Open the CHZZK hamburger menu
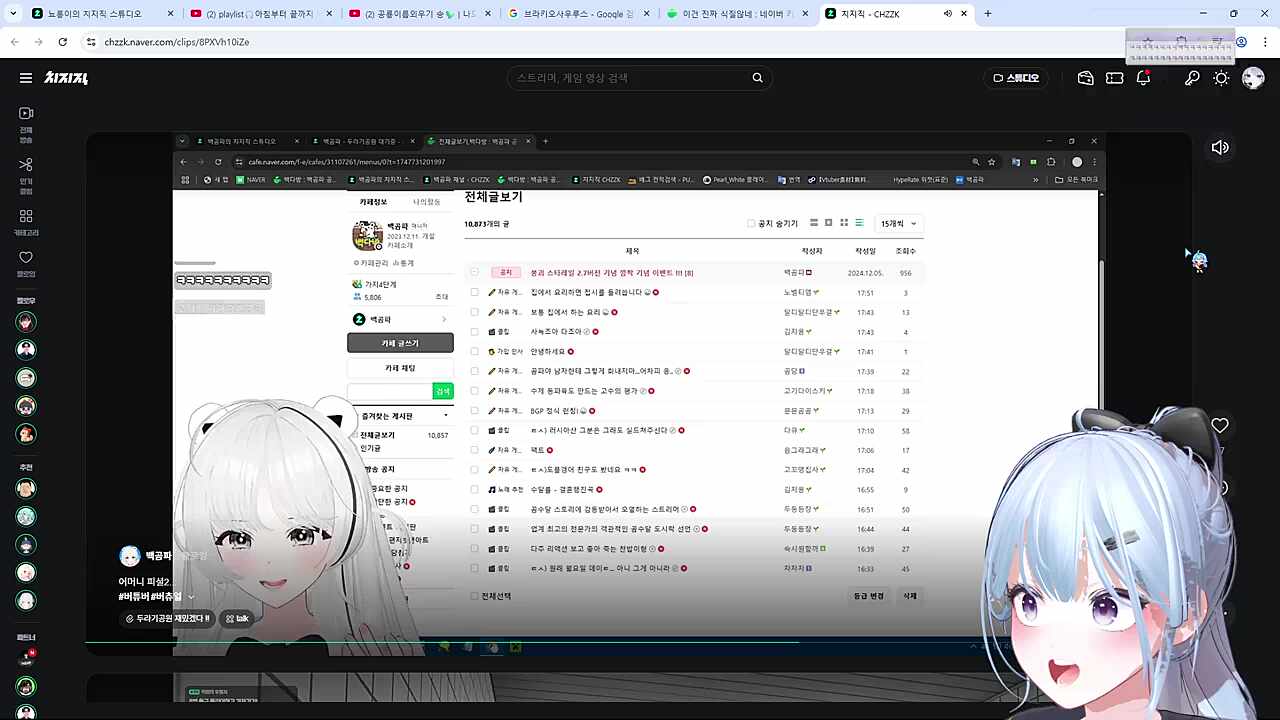Screen dimensions: 1280x720 [x=26, y=78]
